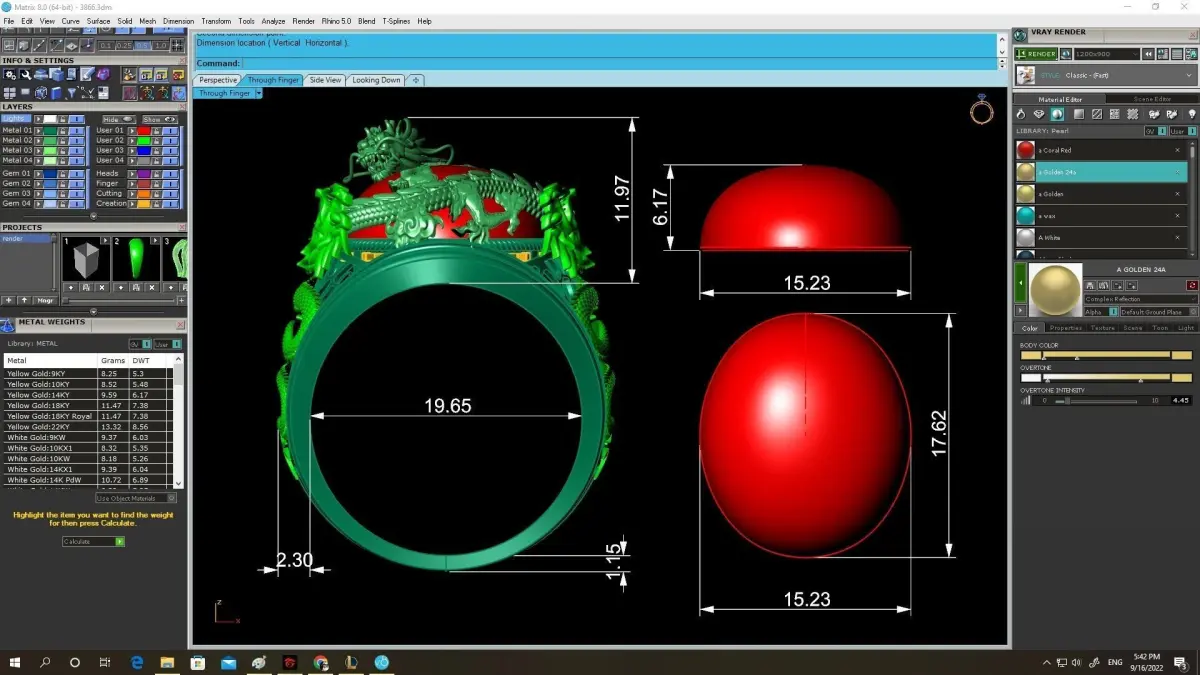Toggle the User library switch in Metal Weights
Screen dimensions: 1200x675
point(169,344)
